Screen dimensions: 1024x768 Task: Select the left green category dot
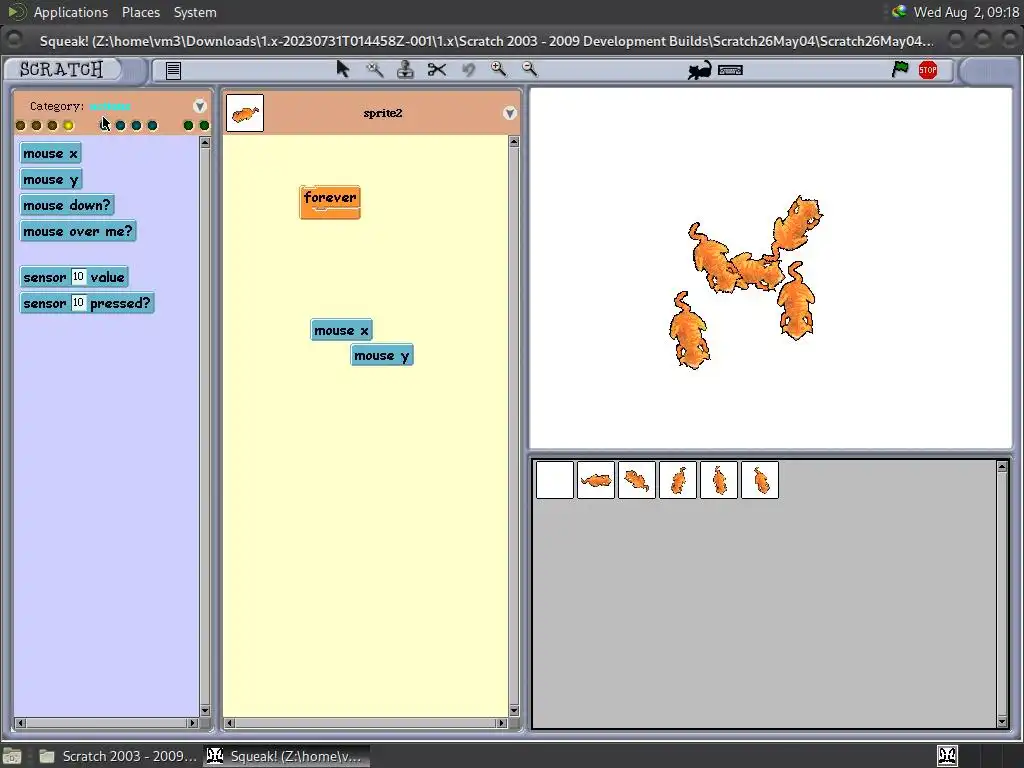click(188, 125)
